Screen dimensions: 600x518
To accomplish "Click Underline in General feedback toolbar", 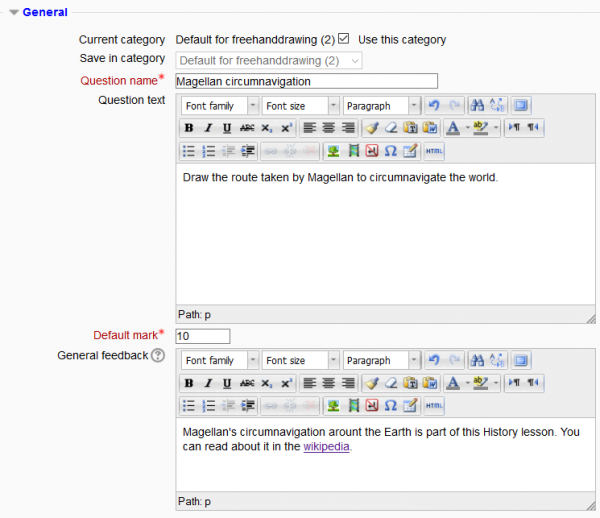I will pos(227,382).
